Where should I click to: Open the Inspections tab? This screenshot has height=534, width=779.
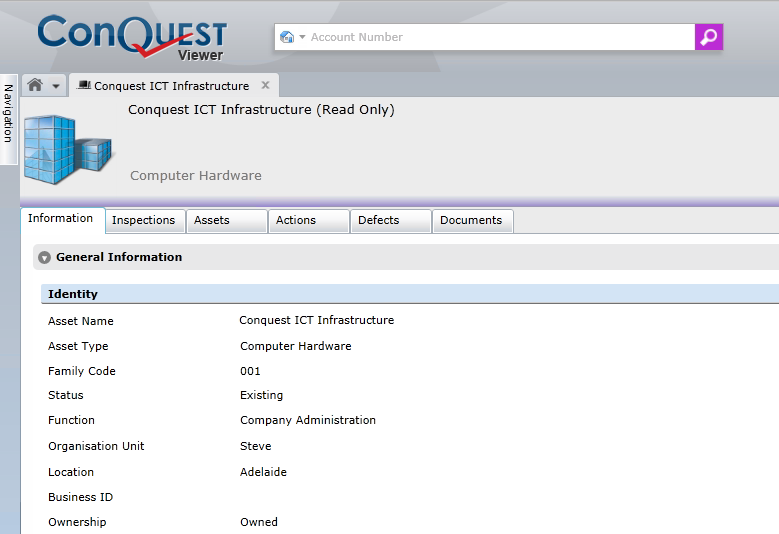144,220
